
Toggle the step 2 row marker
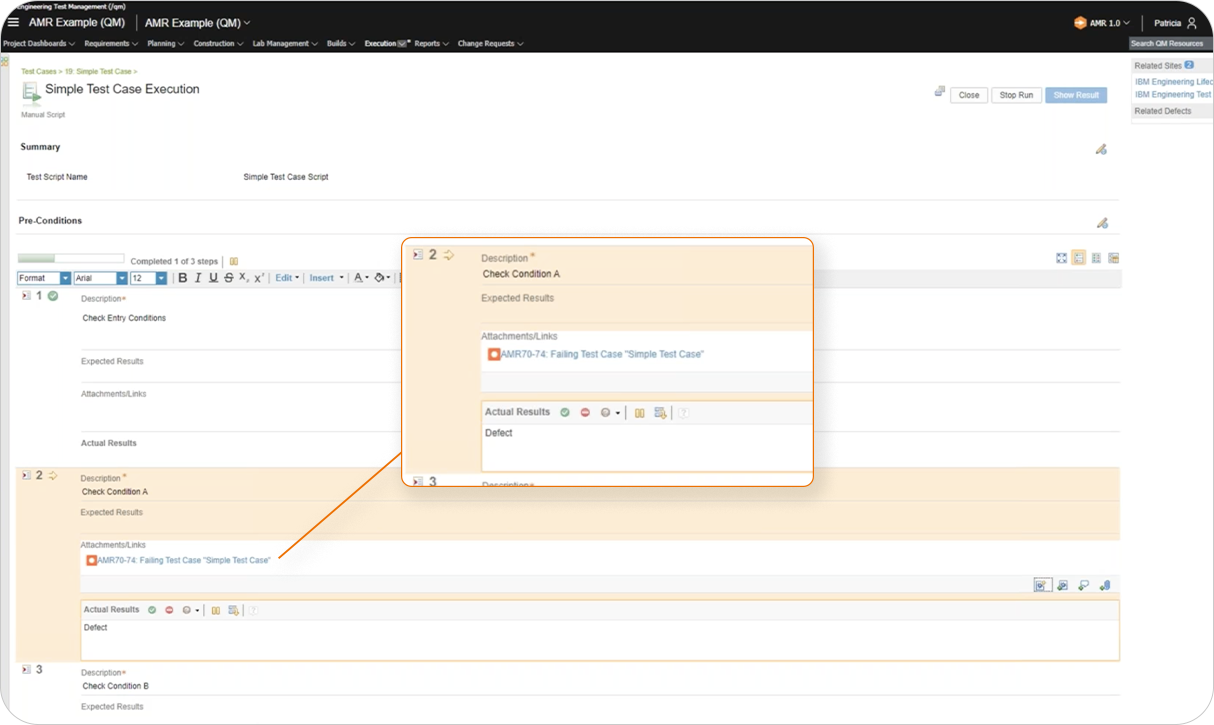(x=26, y=475)
